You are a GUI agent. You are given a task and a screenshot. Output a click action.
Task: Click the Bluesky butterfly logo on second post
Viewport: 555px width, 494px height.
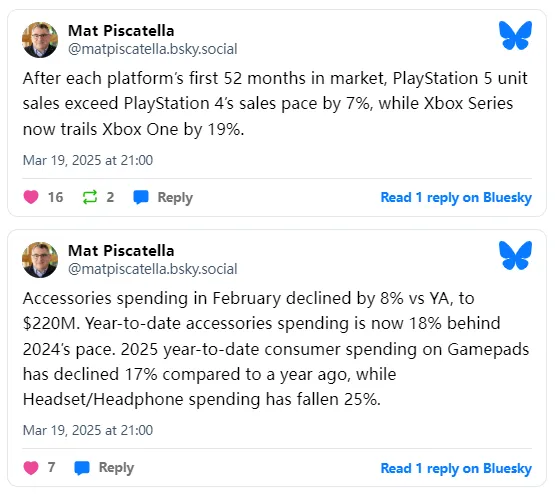515,255
